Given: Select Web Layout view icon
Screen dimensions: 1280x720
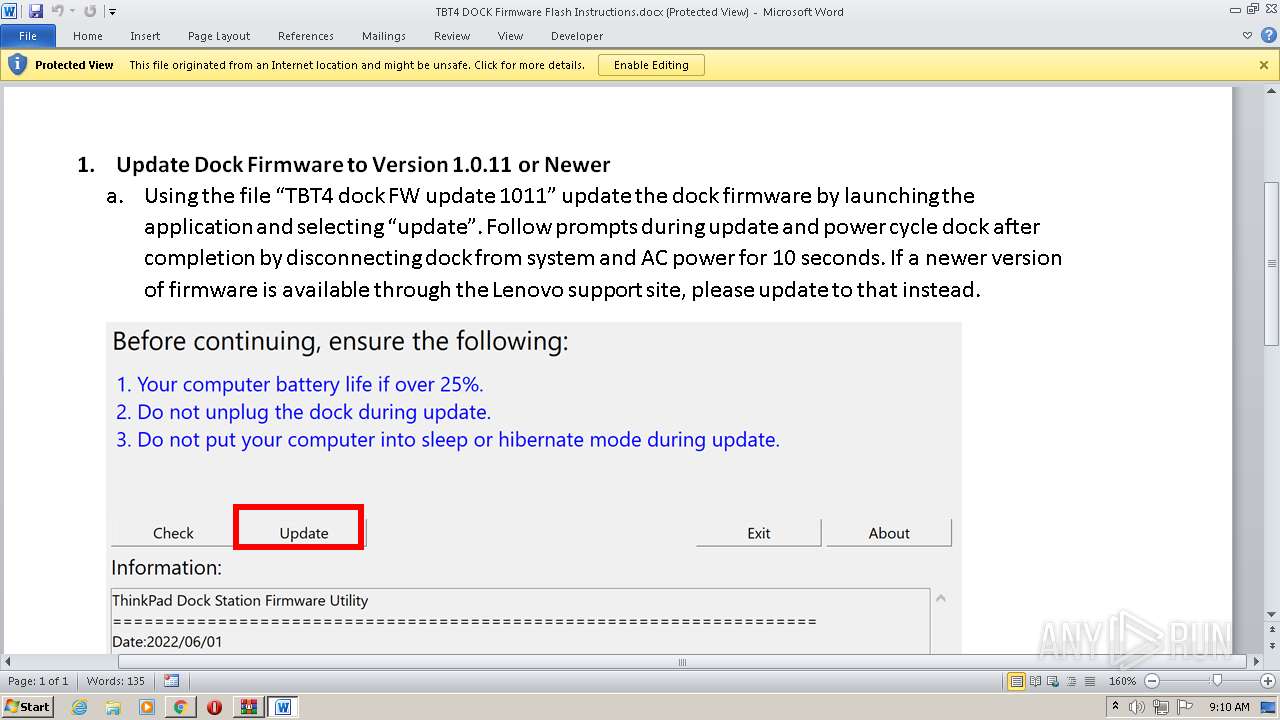Looking at the screenshot, I should tap(1051, 681).
